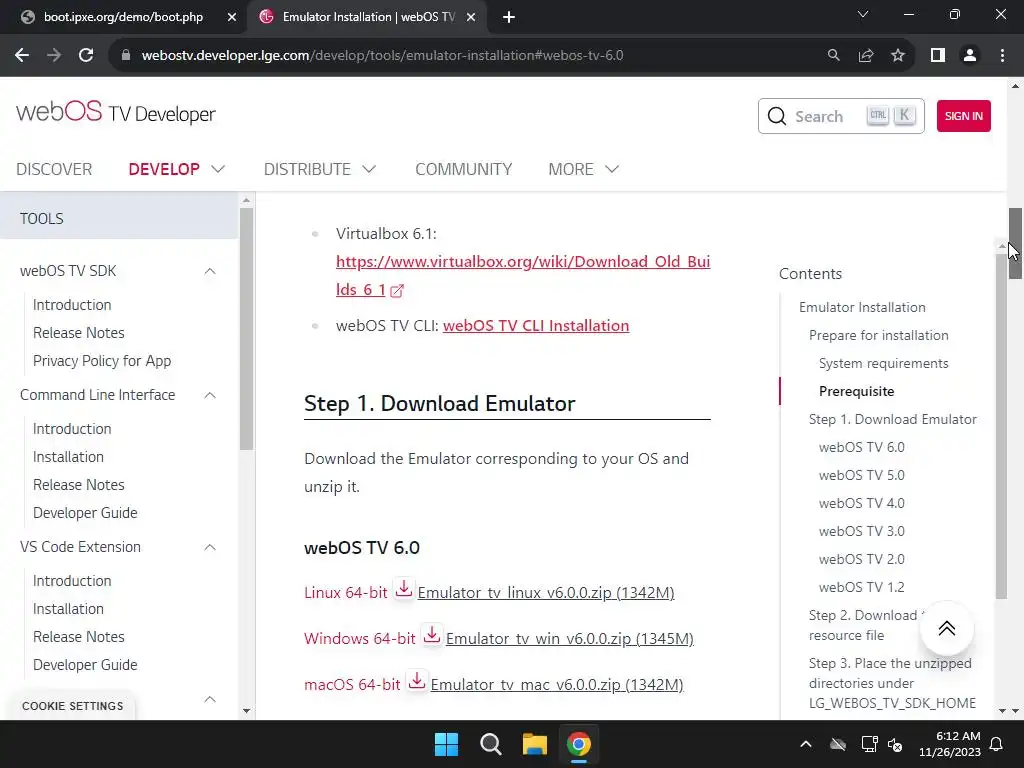Screen dimensions: 1024x768
Task: Open VS Code Extension Developer Guide
Action: [x=85, y=665]
